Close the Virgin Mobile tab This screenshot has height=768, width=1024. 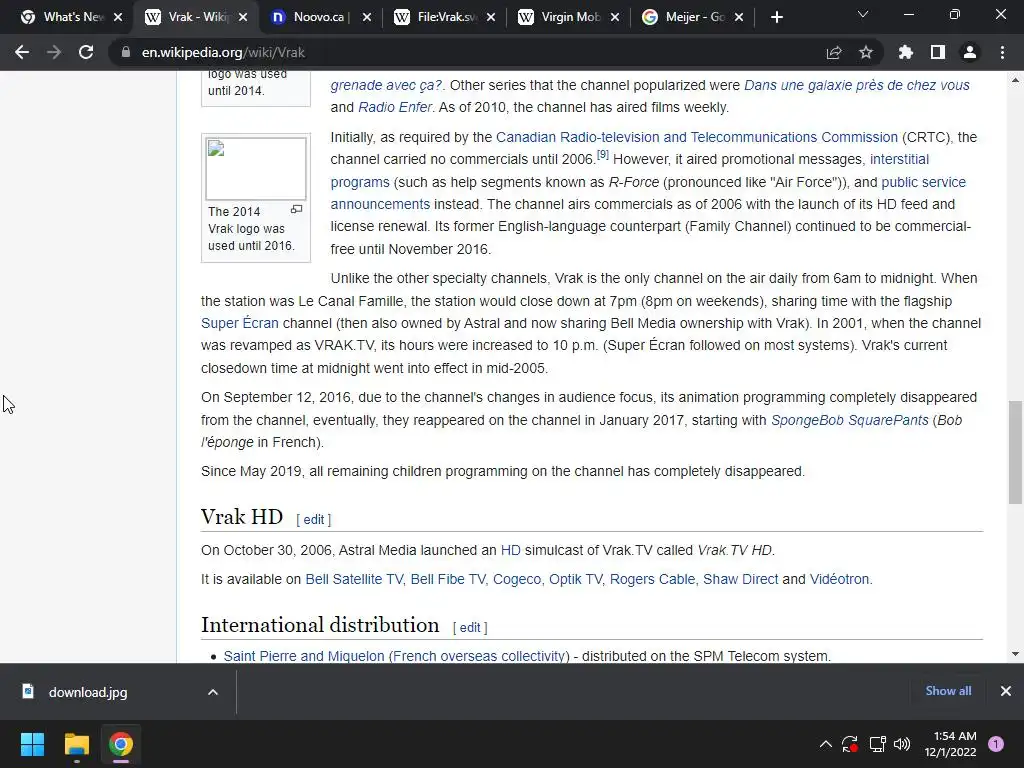tap(615, 18)
